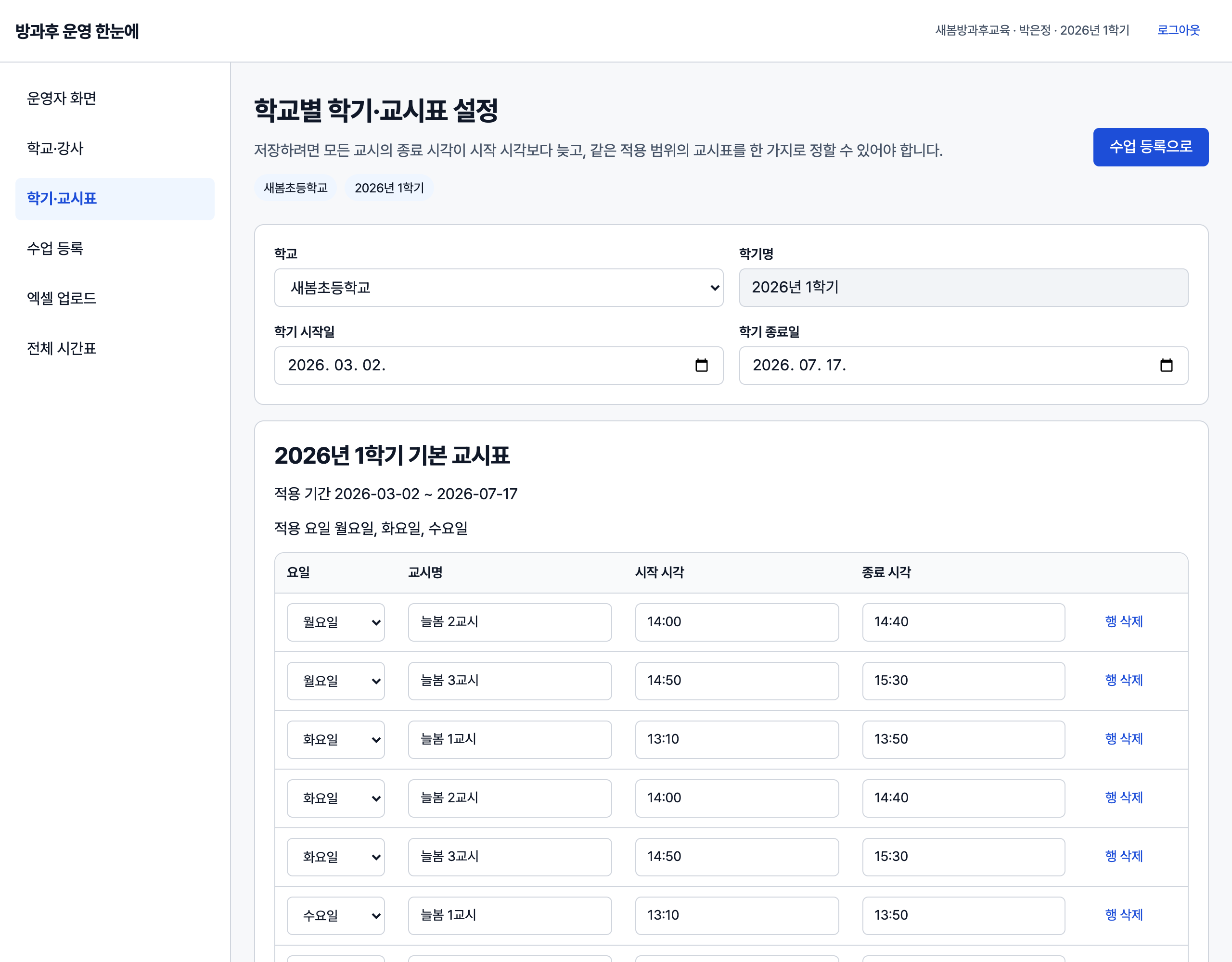Open 수업 등록 in sidebar
This screenshot has width=1232, height=962.
[115, 248]
